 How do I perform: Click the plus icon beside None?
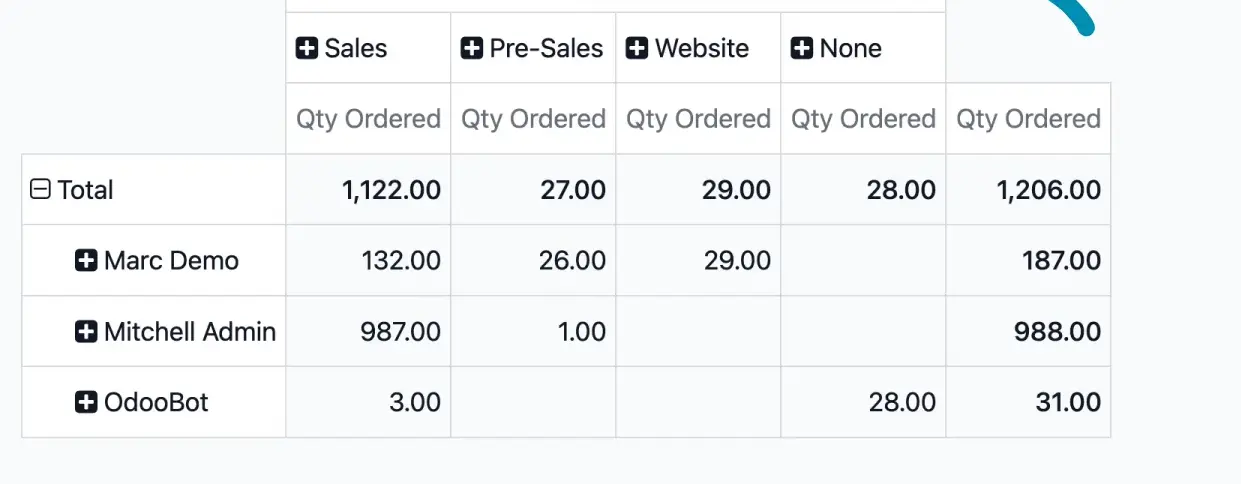tap(801, 48)
